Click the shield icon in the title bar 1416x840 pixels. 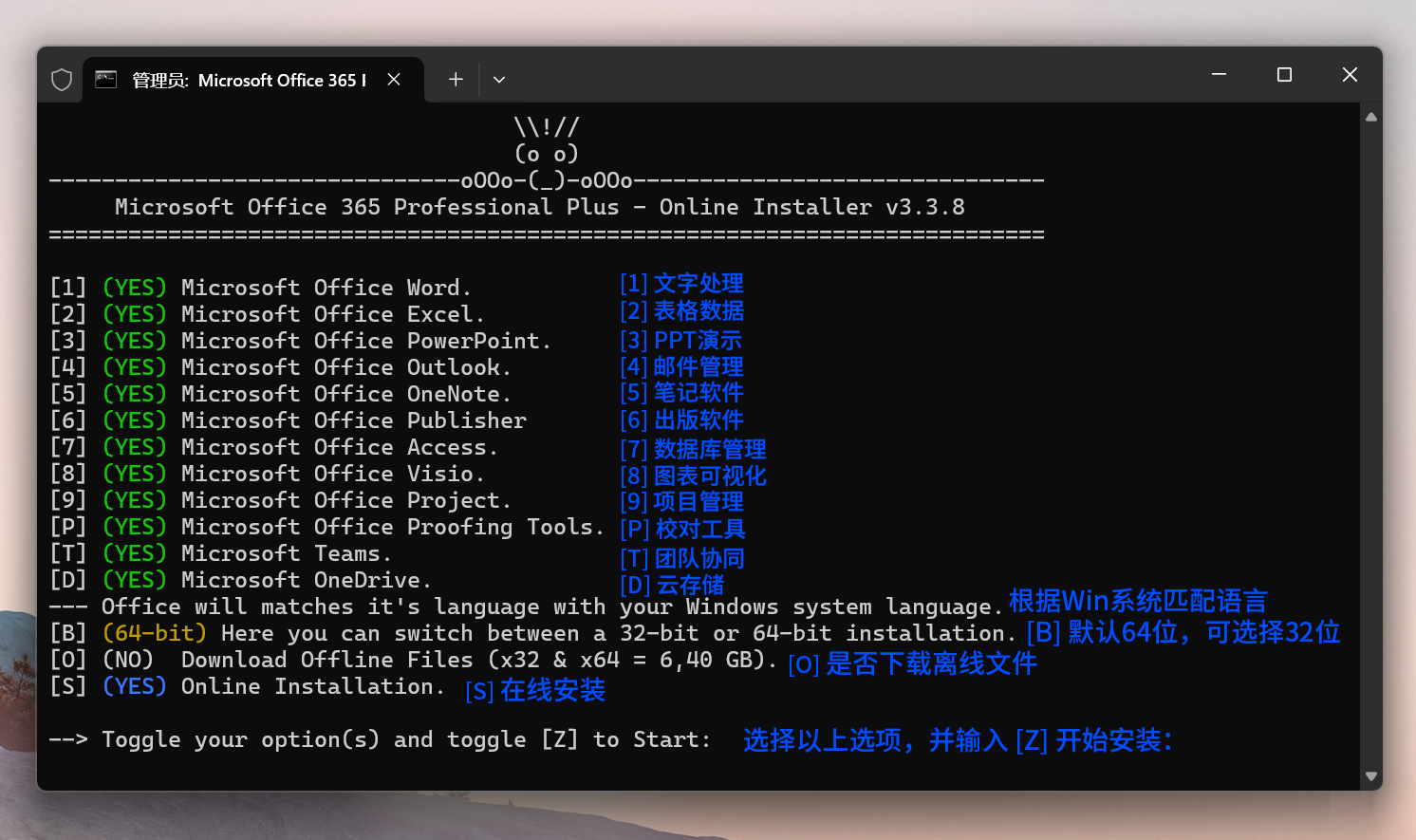point(62,80)
